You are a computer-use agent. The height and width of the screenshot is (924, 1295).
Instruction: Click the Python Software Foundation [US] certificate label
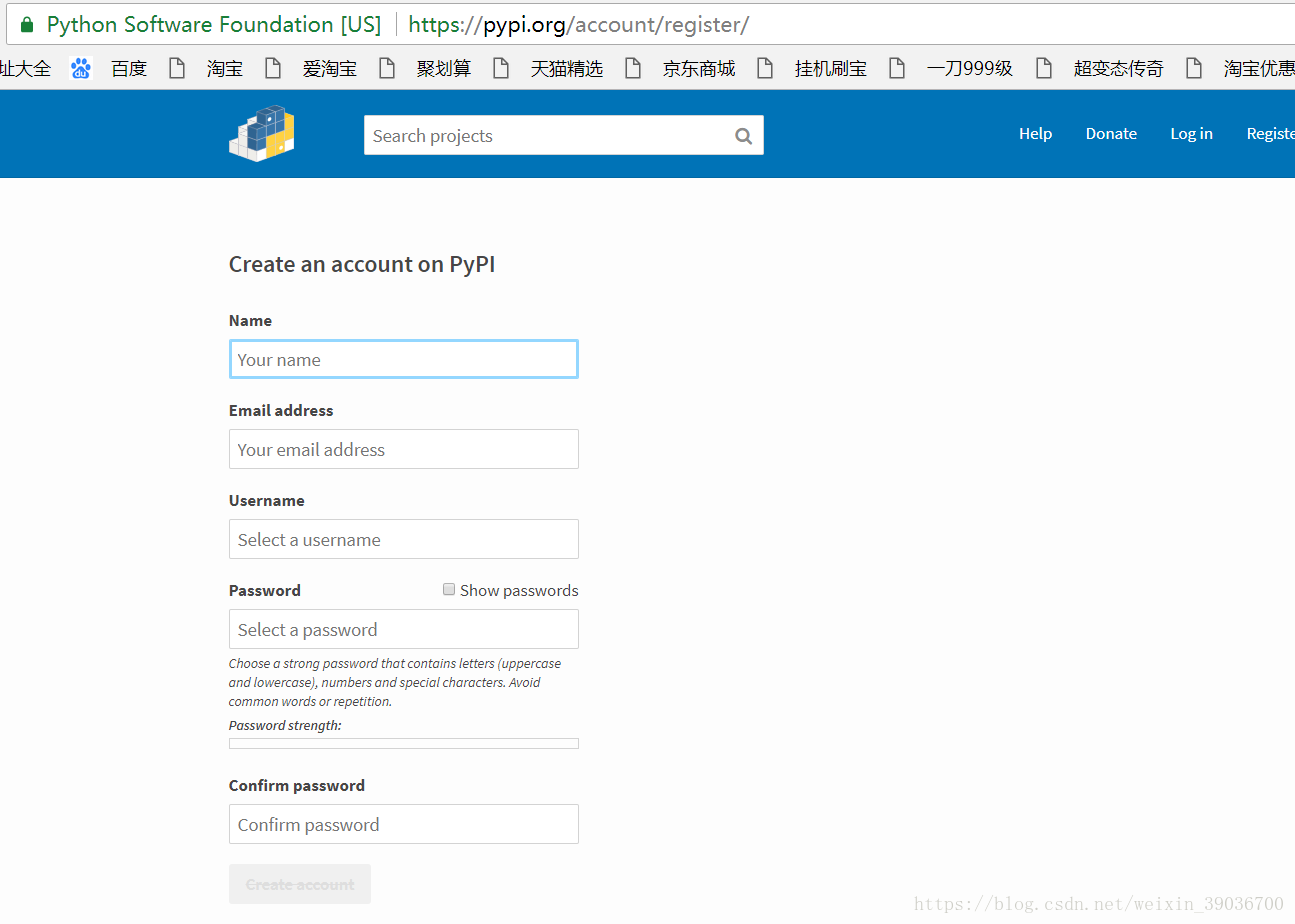[x=214, y=25]
